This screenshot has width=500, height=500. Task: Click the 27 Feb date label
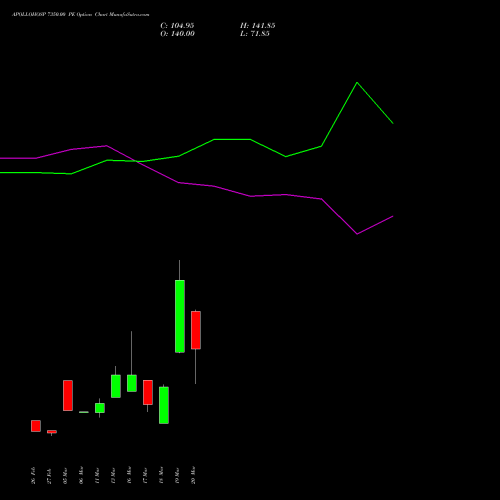49,475
